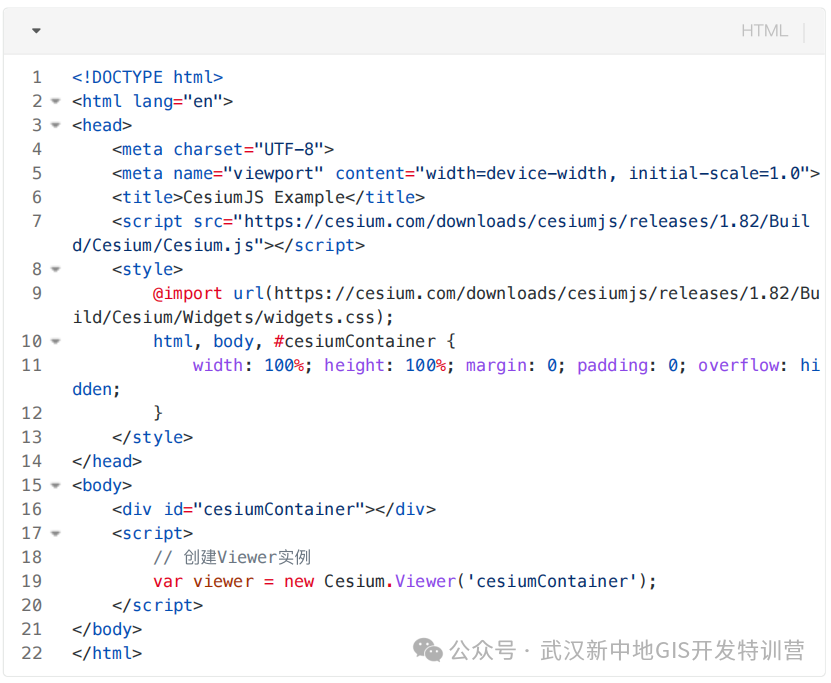Fold the body section at line 15

(x=56, y=485)
